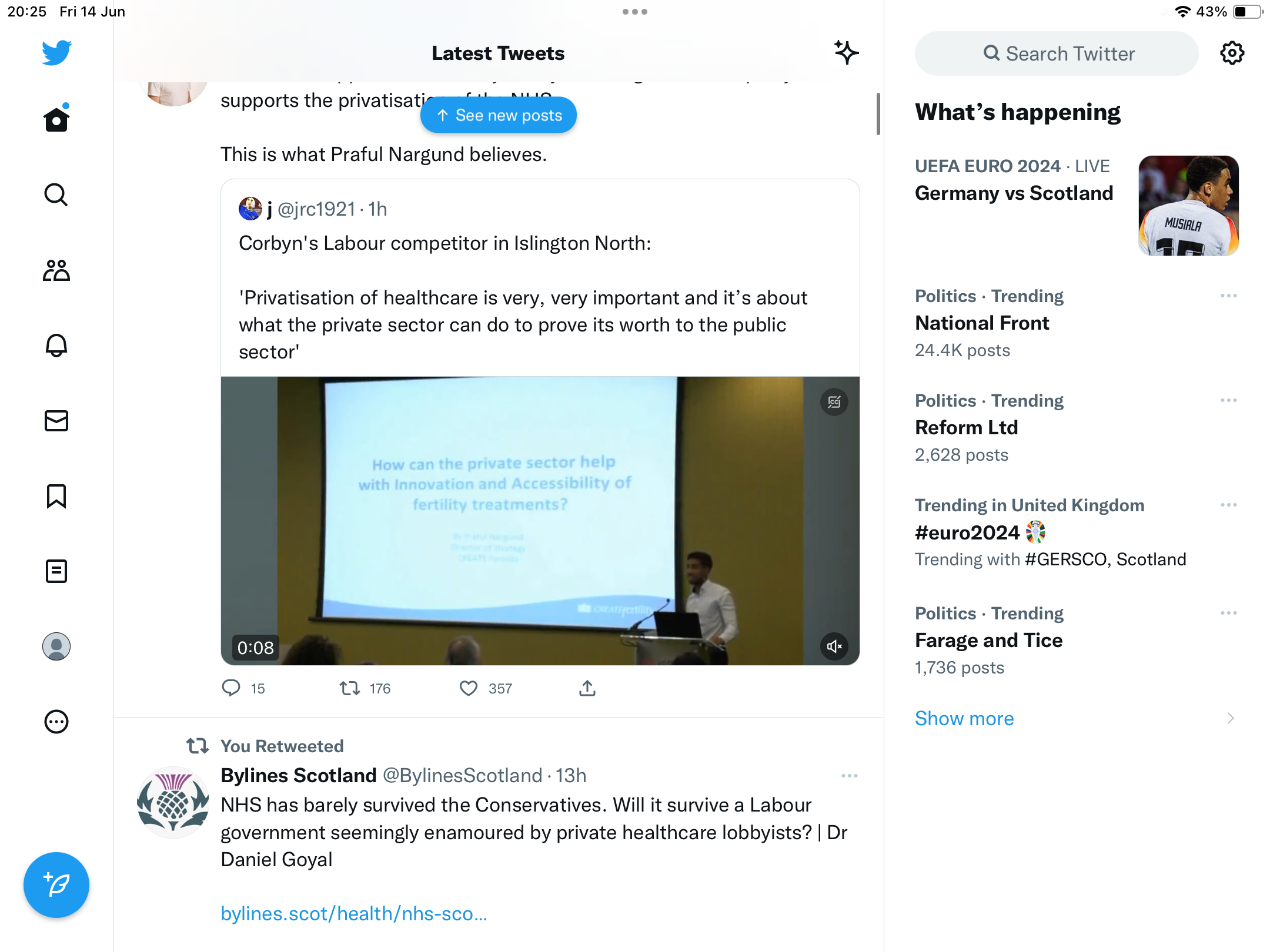Toggle video captions icon
1270x952 pixels.
pos(834,402)
